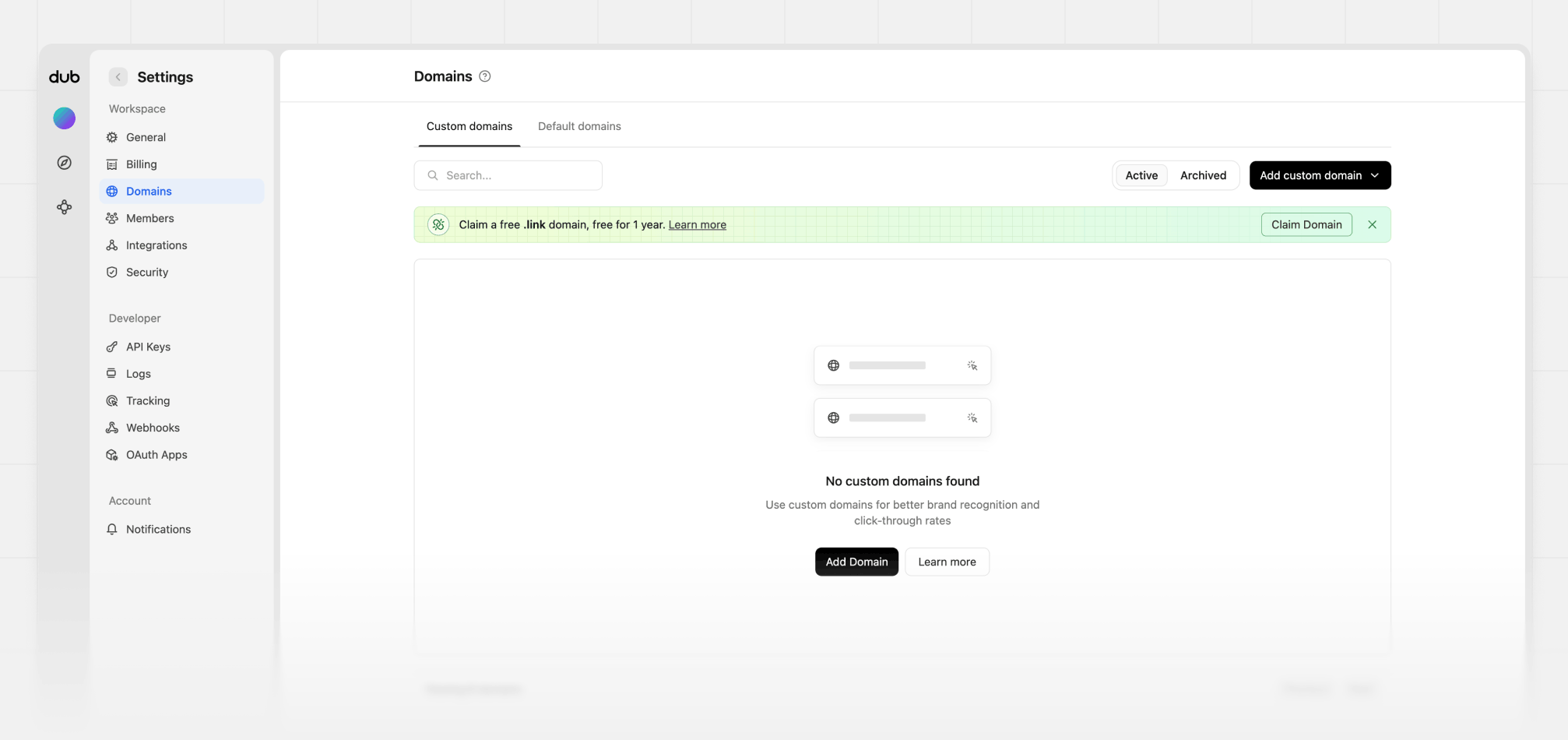Open Notifications settings
Screen dimensions: 1568x740
pos(181,529)
